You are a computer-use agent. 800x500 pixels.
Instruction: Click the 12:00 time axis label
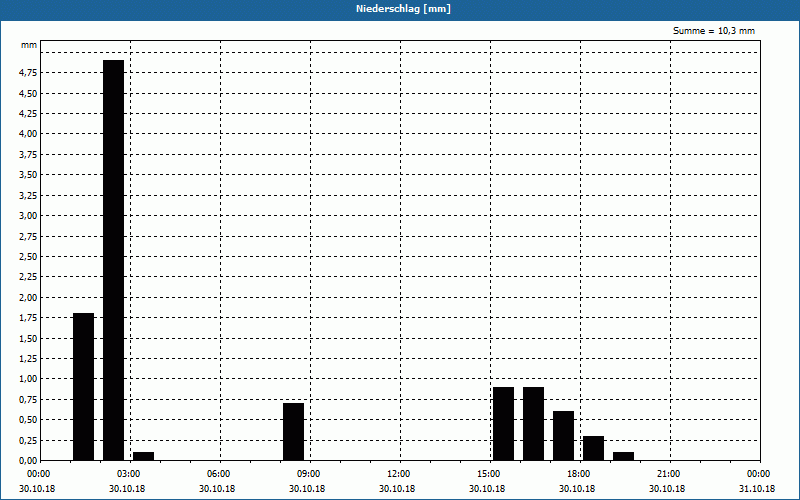tap(398, 474)
